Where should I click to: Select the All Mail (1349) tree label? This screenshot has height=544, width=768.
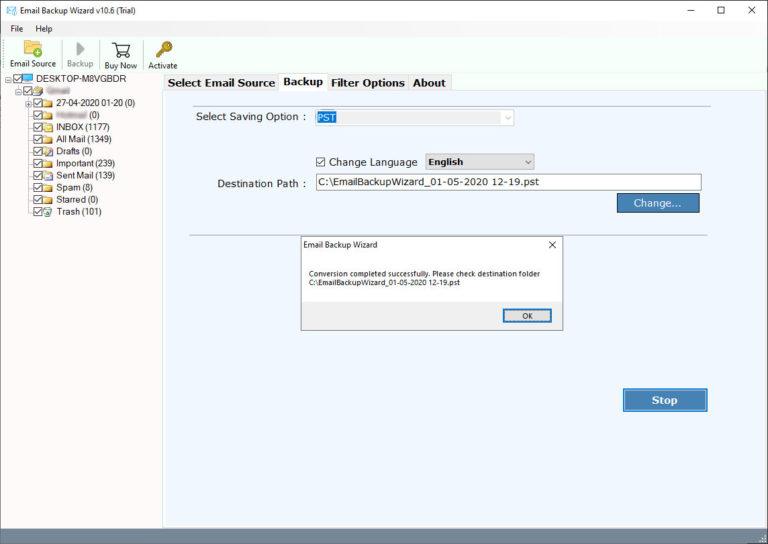(x=84, y=139)
